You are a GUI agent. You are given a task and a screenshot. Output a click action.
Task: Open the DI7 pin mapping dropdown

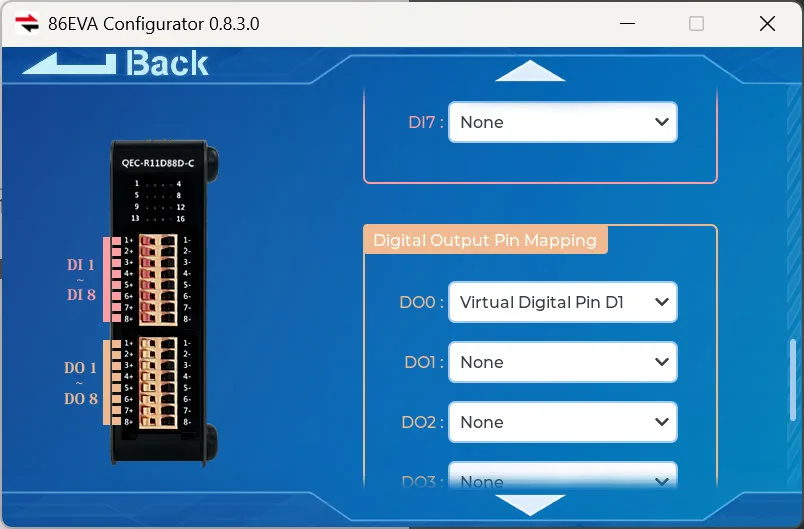[x=562, y=122]
